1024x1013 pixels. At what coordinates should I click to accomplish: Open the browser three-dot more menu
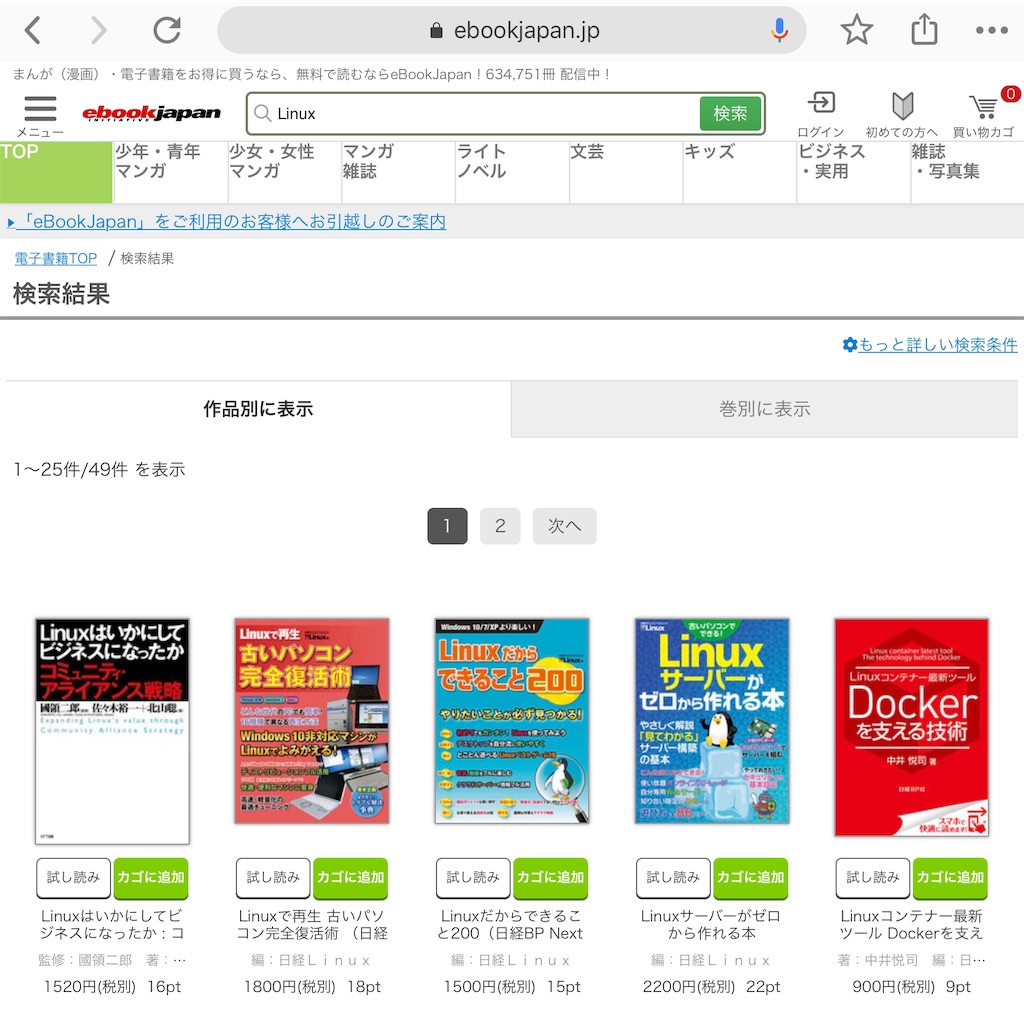(x=991, y=30)
